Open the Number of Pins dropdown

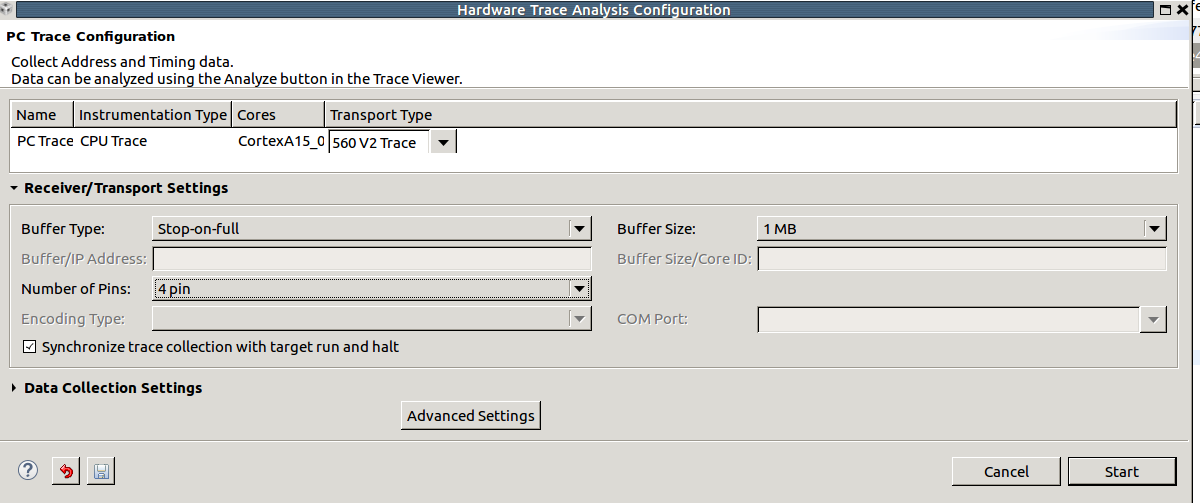click(578, 289)
